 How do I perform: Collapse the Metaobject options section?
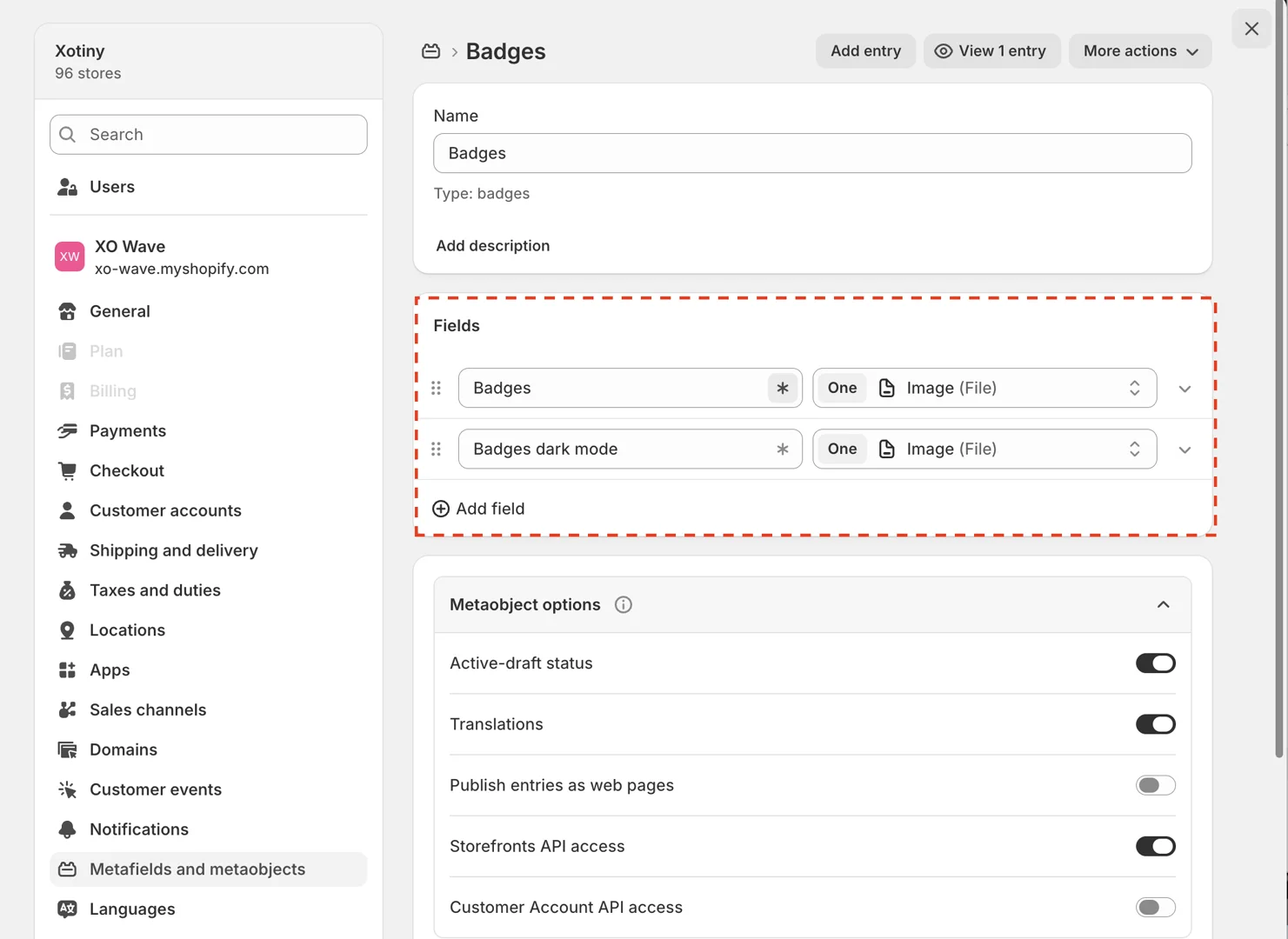pos(1163,605)
